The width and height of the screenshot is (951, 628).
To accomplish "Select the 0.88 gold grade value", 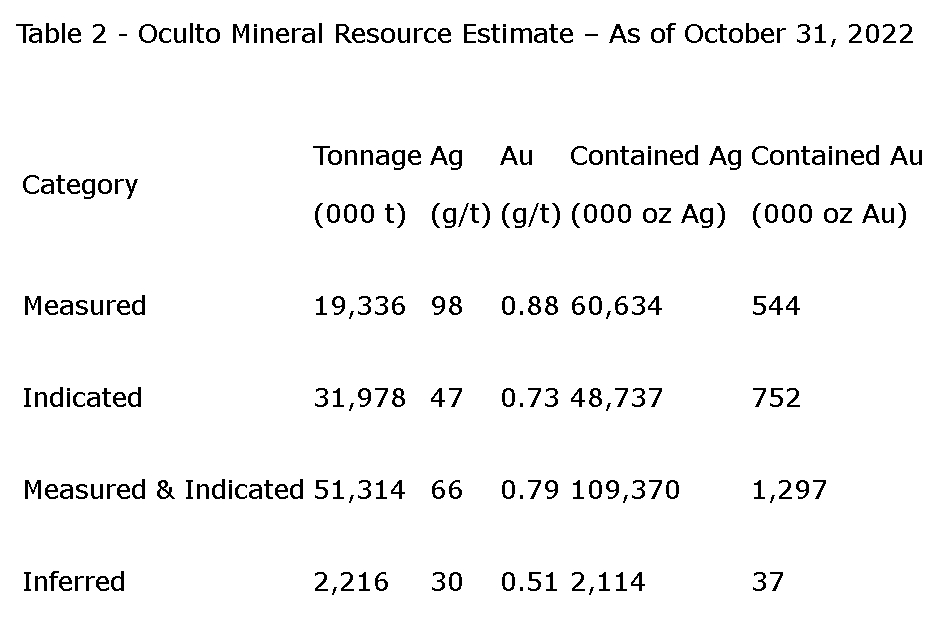I will [x=529, y=306].
